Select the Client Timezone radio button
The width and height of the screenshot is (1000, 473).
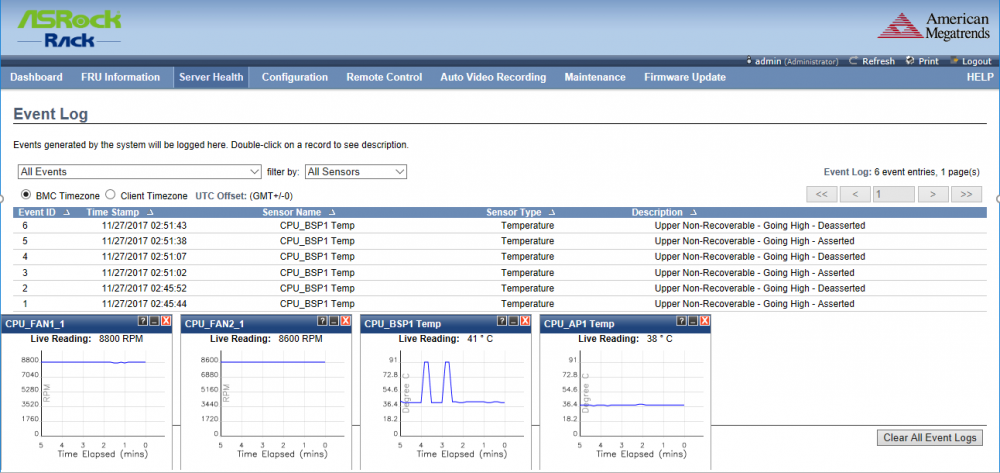point(110,195)
